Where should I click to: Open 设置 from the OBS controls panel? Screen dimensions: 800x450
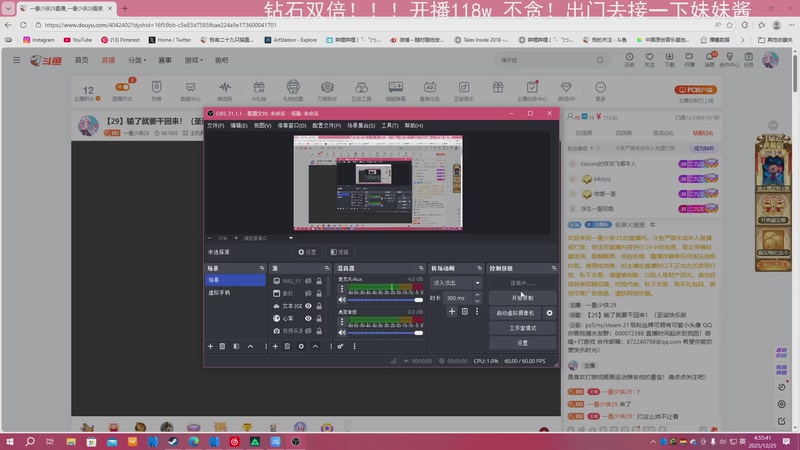(522, 343)
